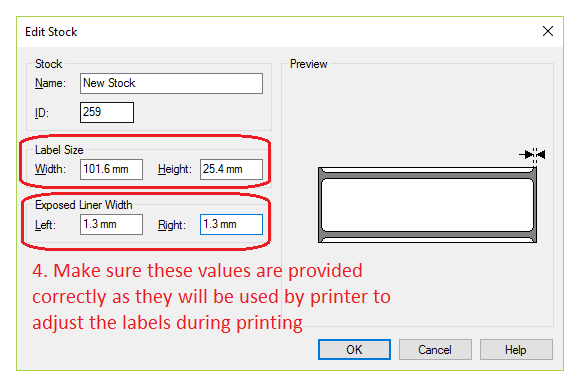Confirm changes with the OK button
This screenshot has height=378, width=579.
click(x=354, y=350)
